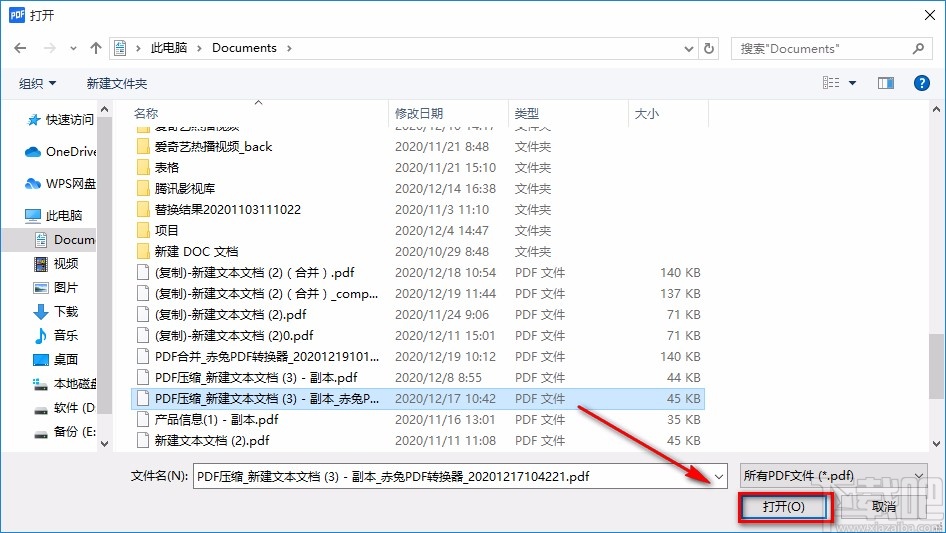
Task: Select file 产品信息(1) - 副本.pdf
Action: click(217, 420)
